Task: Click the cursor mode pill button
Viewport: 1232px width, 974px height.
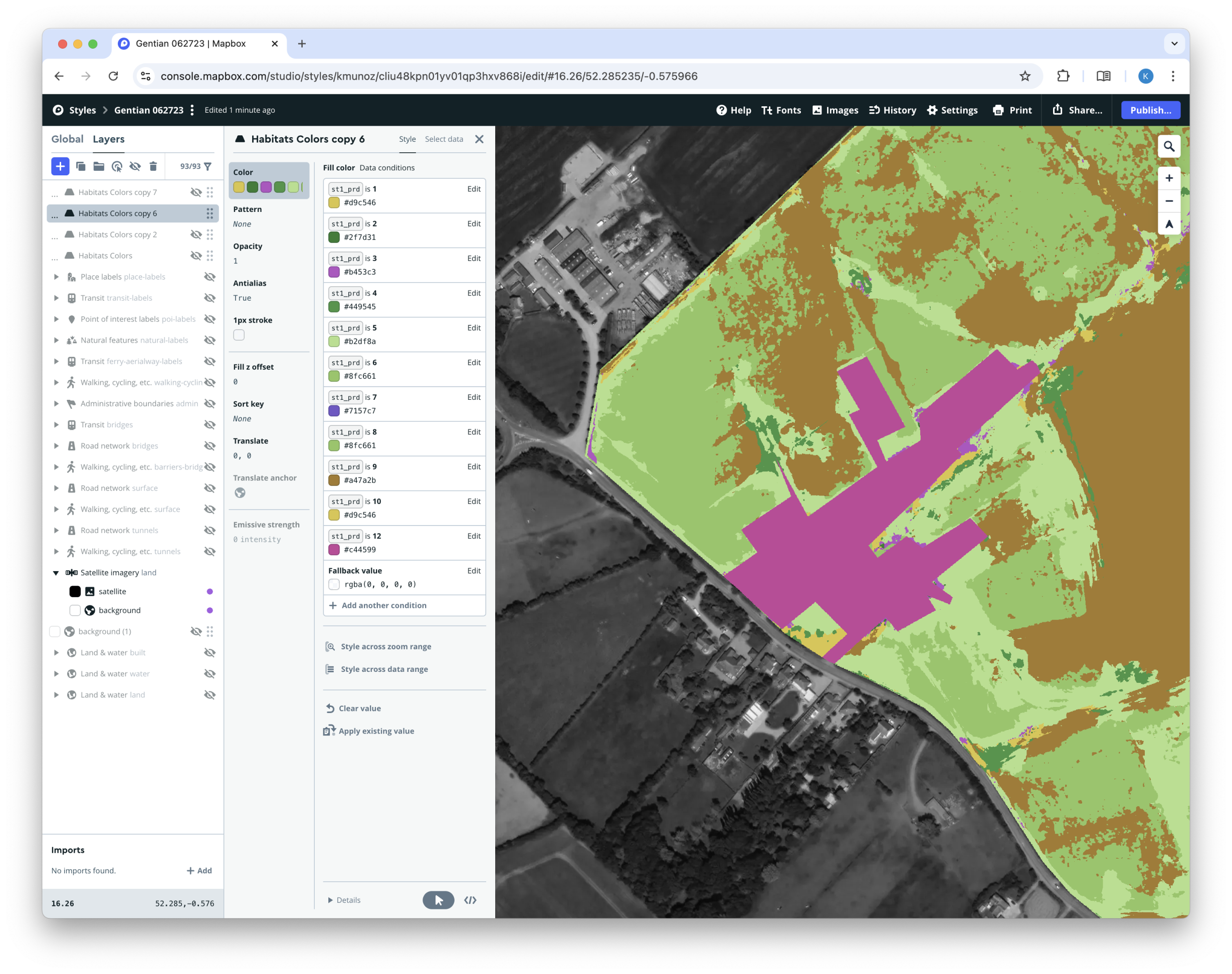Action: coord(438,900)
